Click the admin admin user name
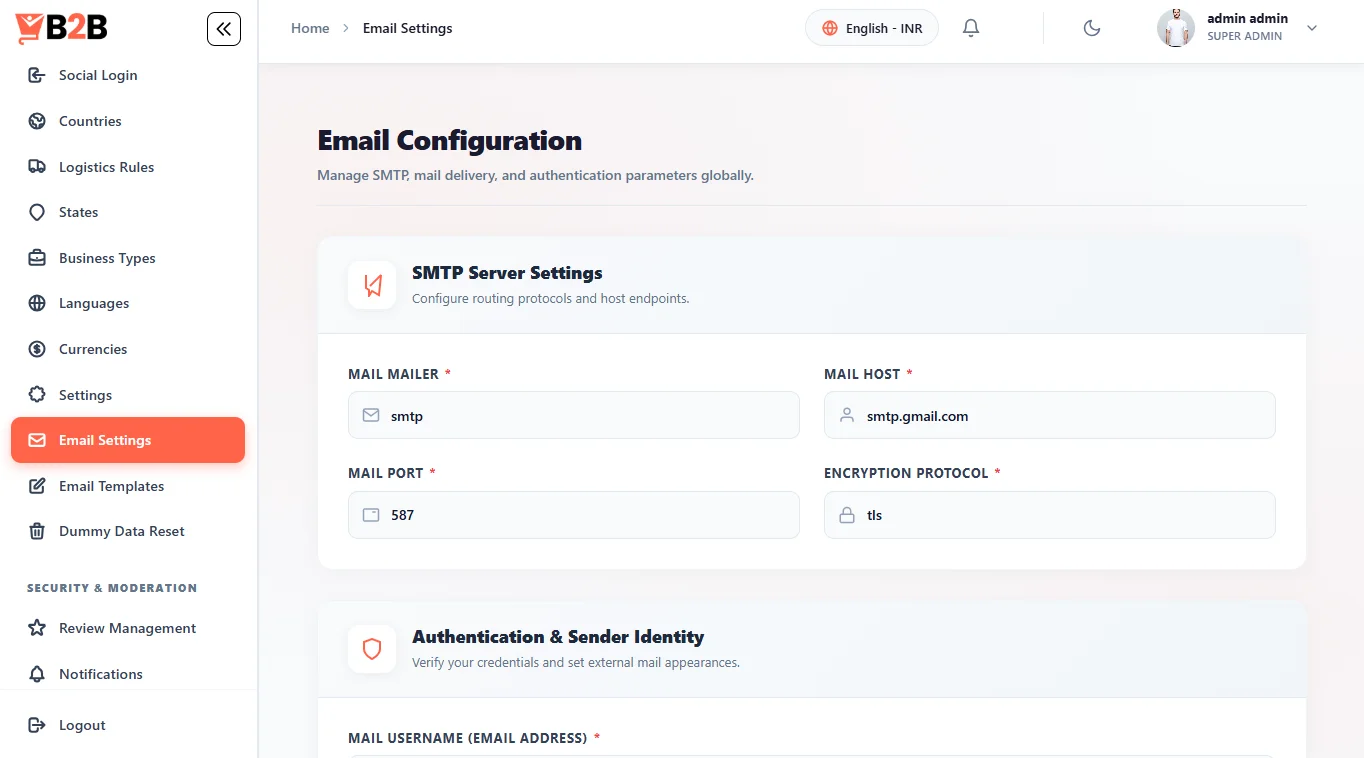Viewport: 1364px width, 758px height. [x=1247, y=18]
